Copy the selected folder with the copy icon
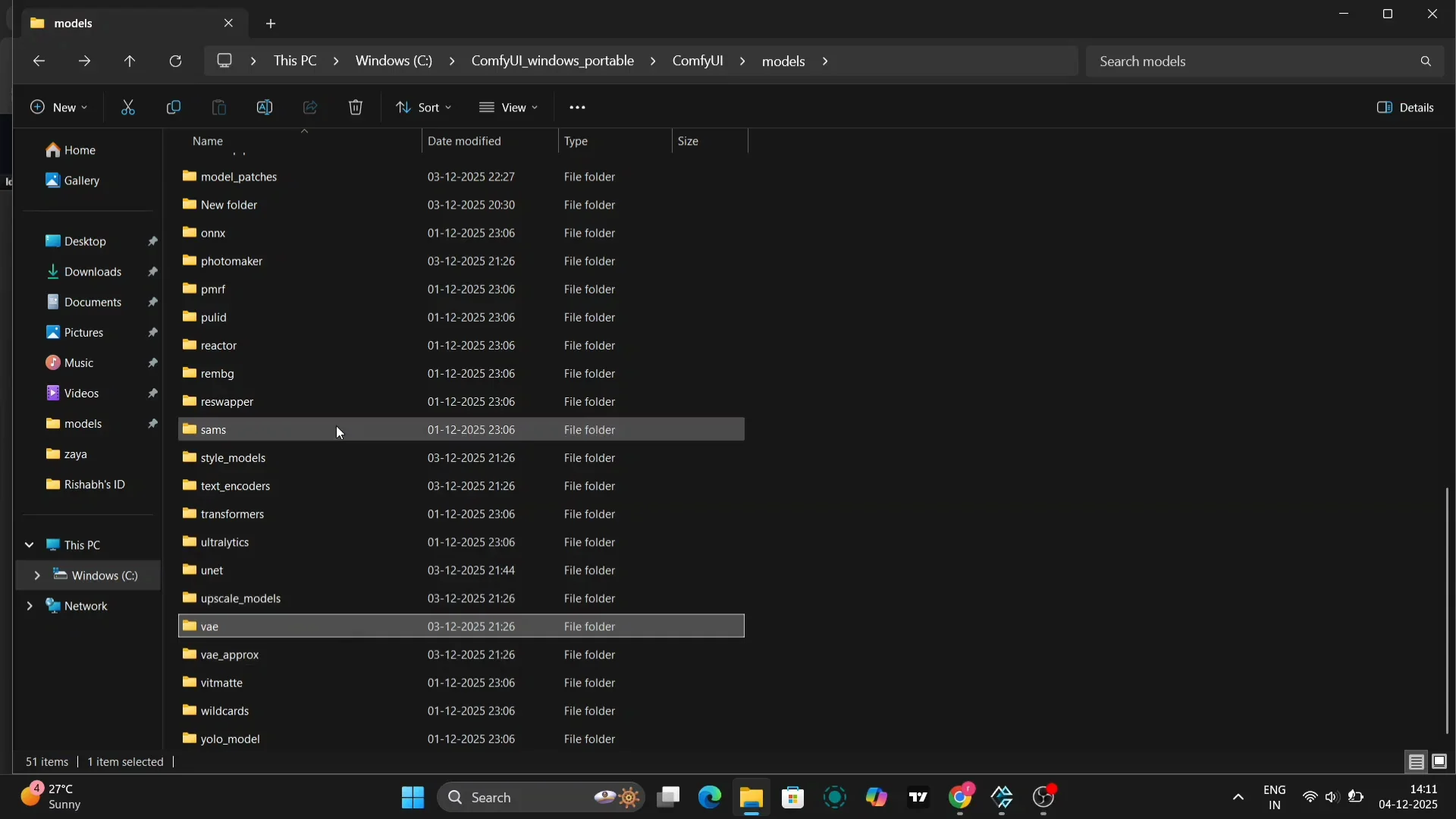Screen dimensions: 1456x819 tap(174, 107)
